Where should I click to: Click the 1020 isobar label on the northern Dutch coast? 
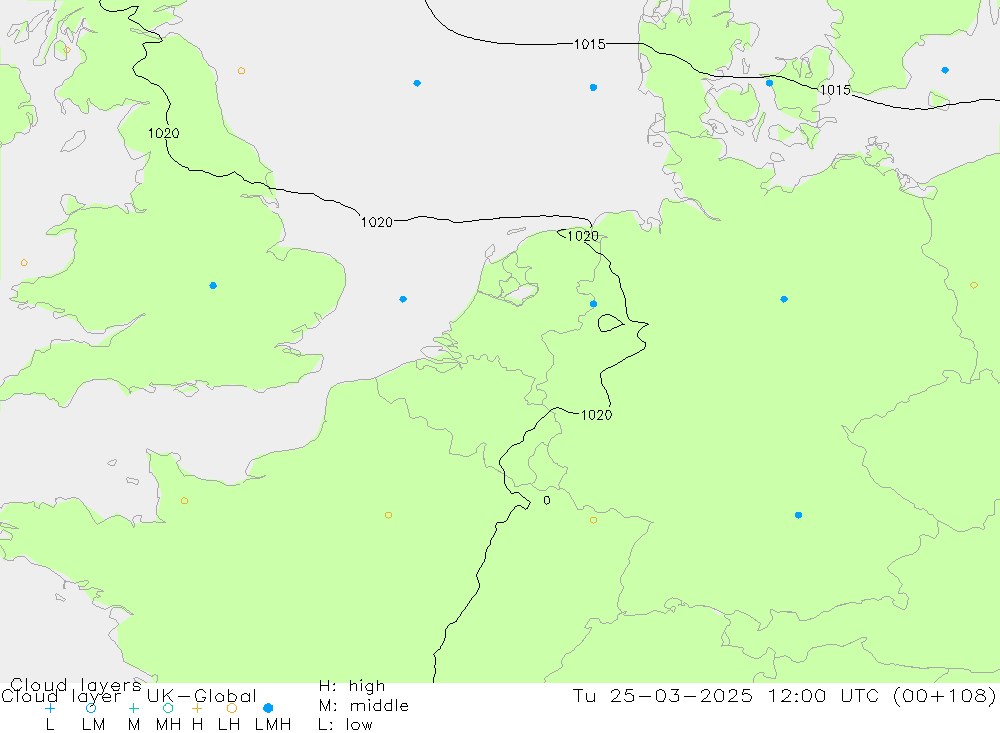tap(583, 236)
